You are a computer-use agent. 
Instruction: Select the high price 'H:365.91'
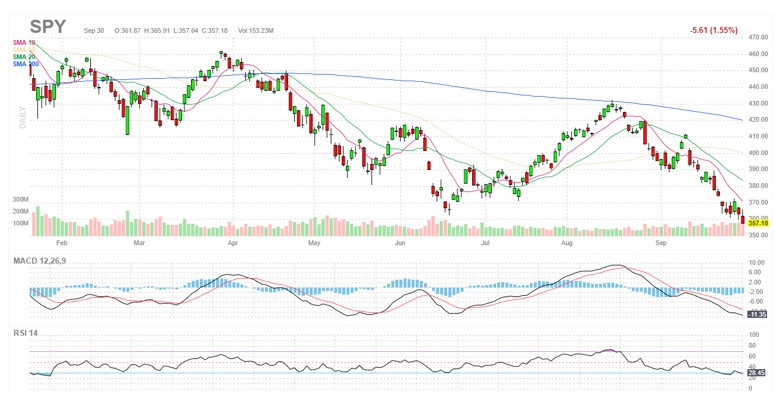(x=156, y=31)
